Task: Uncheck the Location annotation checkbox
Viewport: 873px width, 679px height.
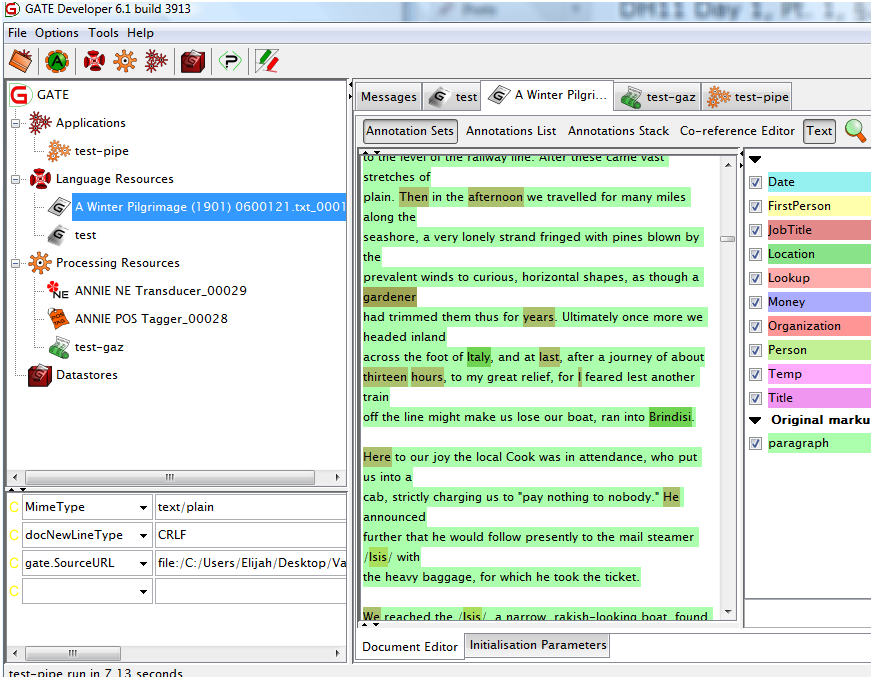Action: [x=756, y=254]
